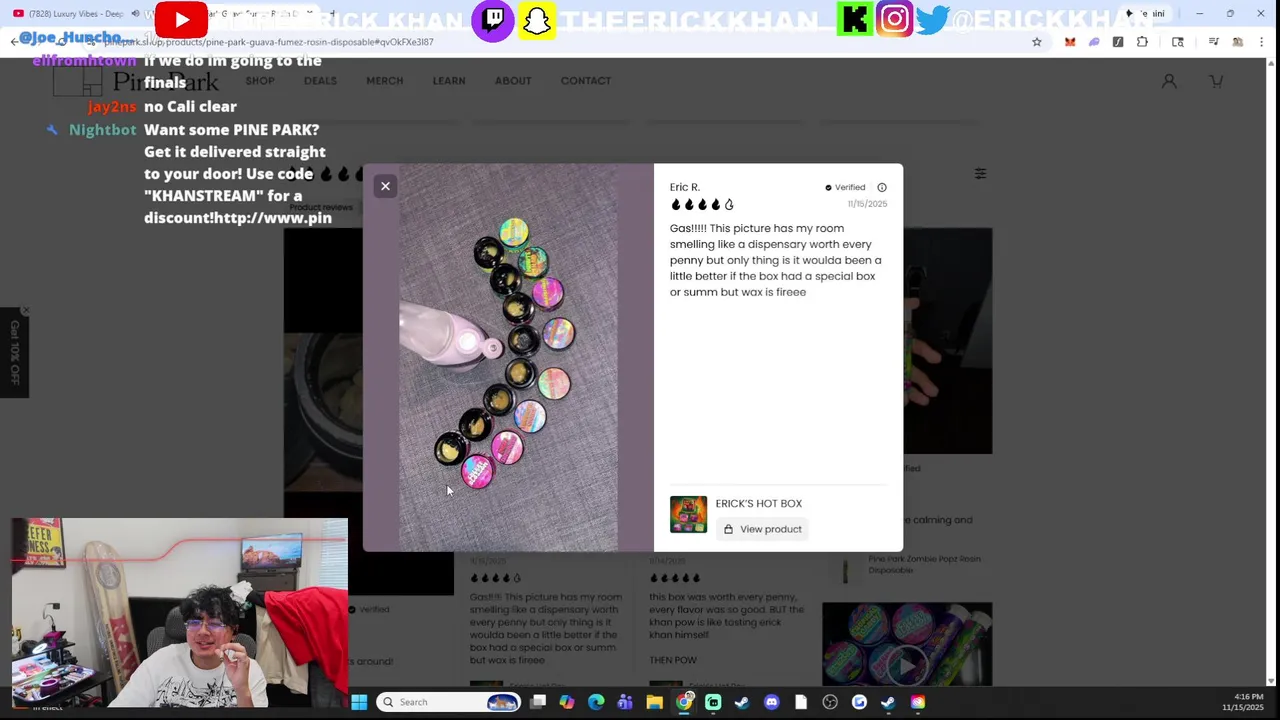Screen dimensions: 1280x720
Task: Select the reviewer name Eric R.
Action: coord(685,187)
